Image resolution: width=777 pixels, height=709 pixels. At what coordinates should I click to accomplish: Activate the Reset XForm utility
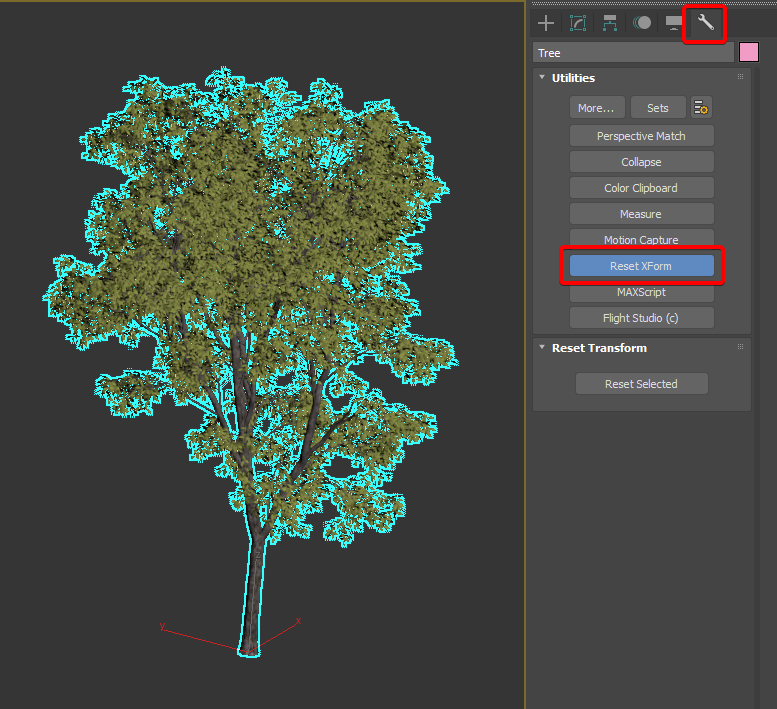[641, 266]
